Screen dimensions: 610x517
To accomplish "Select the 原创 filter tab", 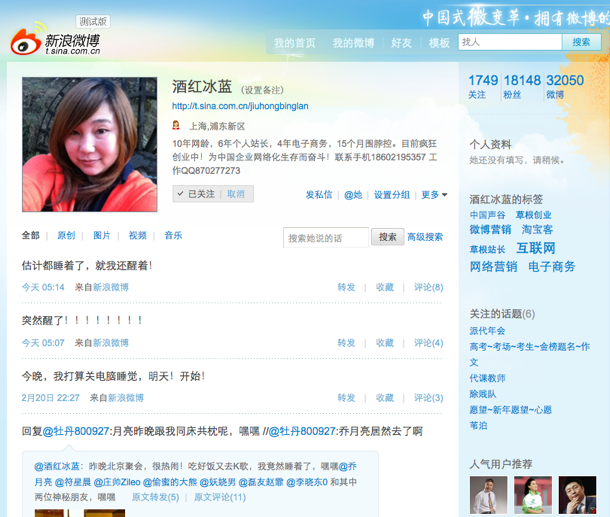I will point(66,236).
